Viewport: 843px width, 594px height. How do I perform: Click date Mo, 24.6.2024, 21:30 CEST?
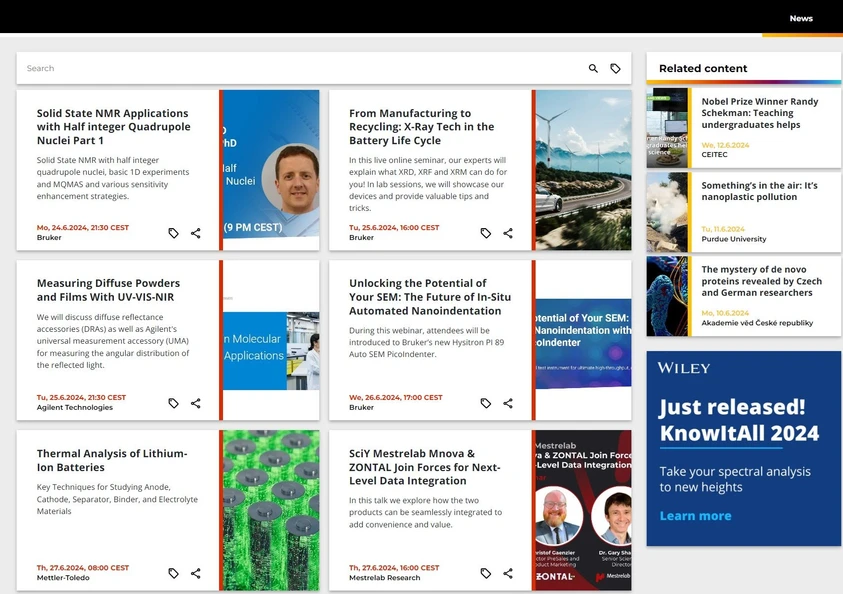(83, 227)
